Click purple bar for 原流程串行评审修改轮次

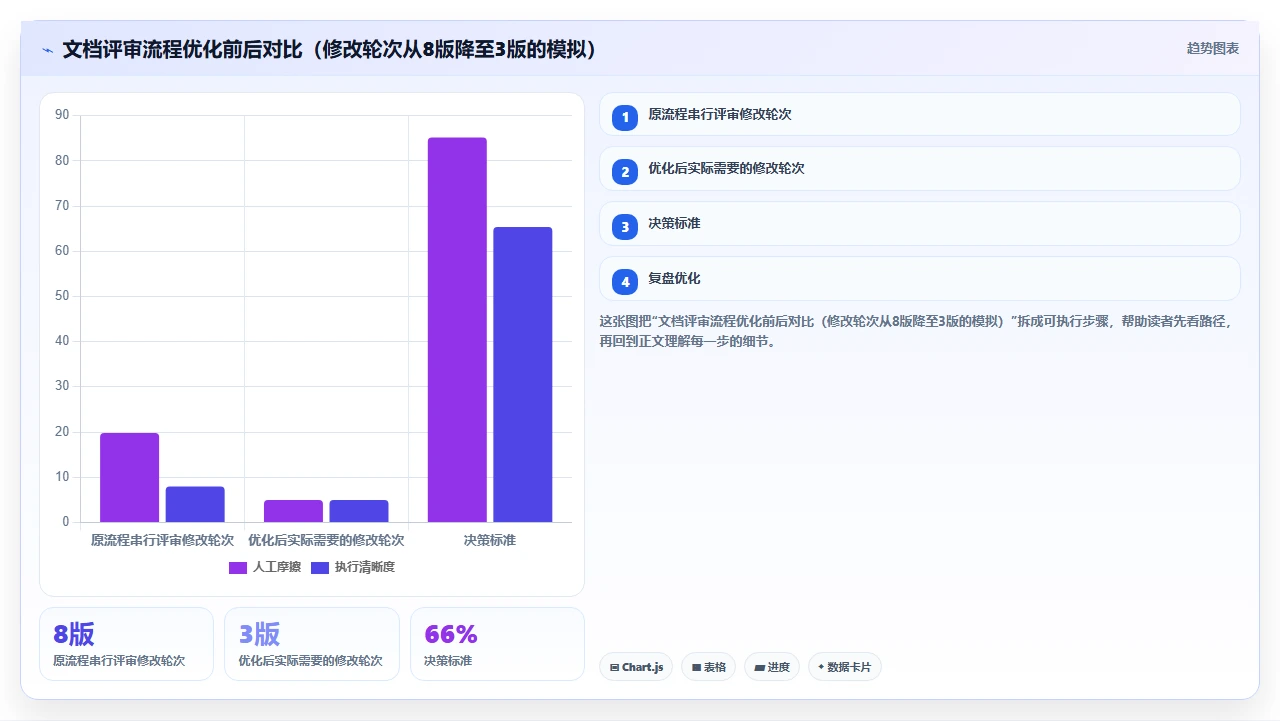click(129, 477)
